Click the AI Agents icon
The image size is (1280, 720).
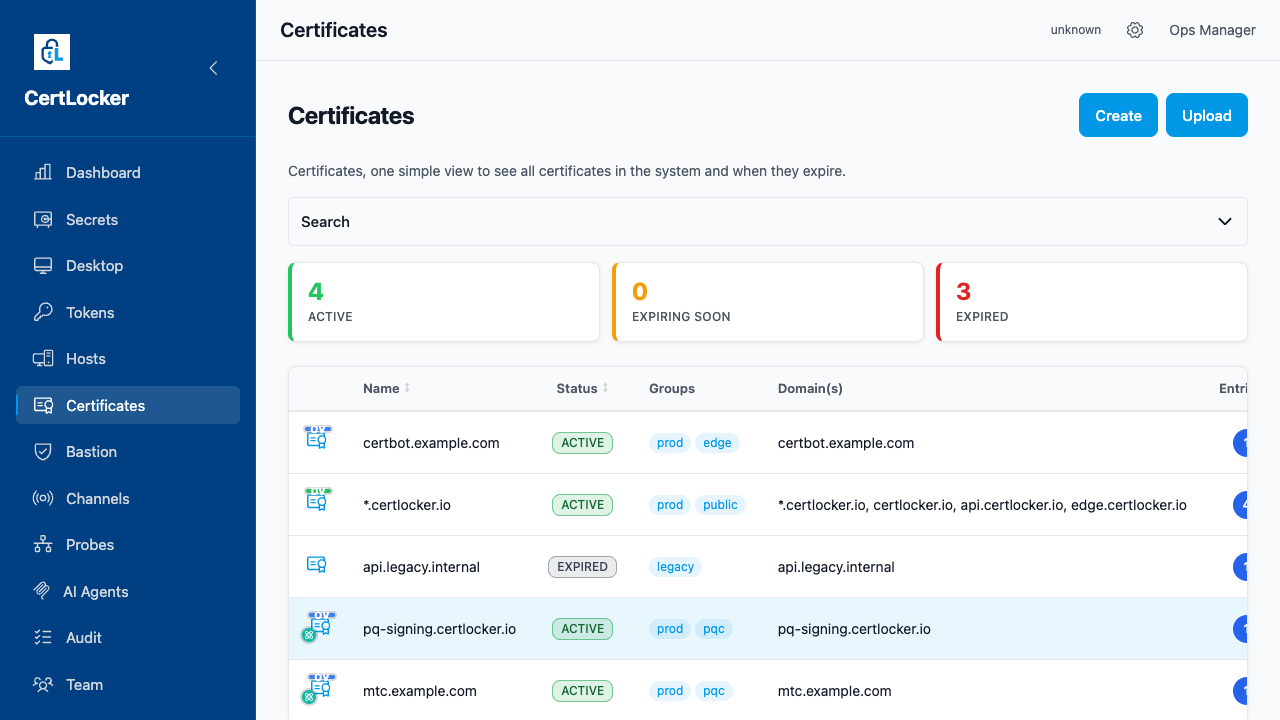pyautogui.click(x=42, y=591)
